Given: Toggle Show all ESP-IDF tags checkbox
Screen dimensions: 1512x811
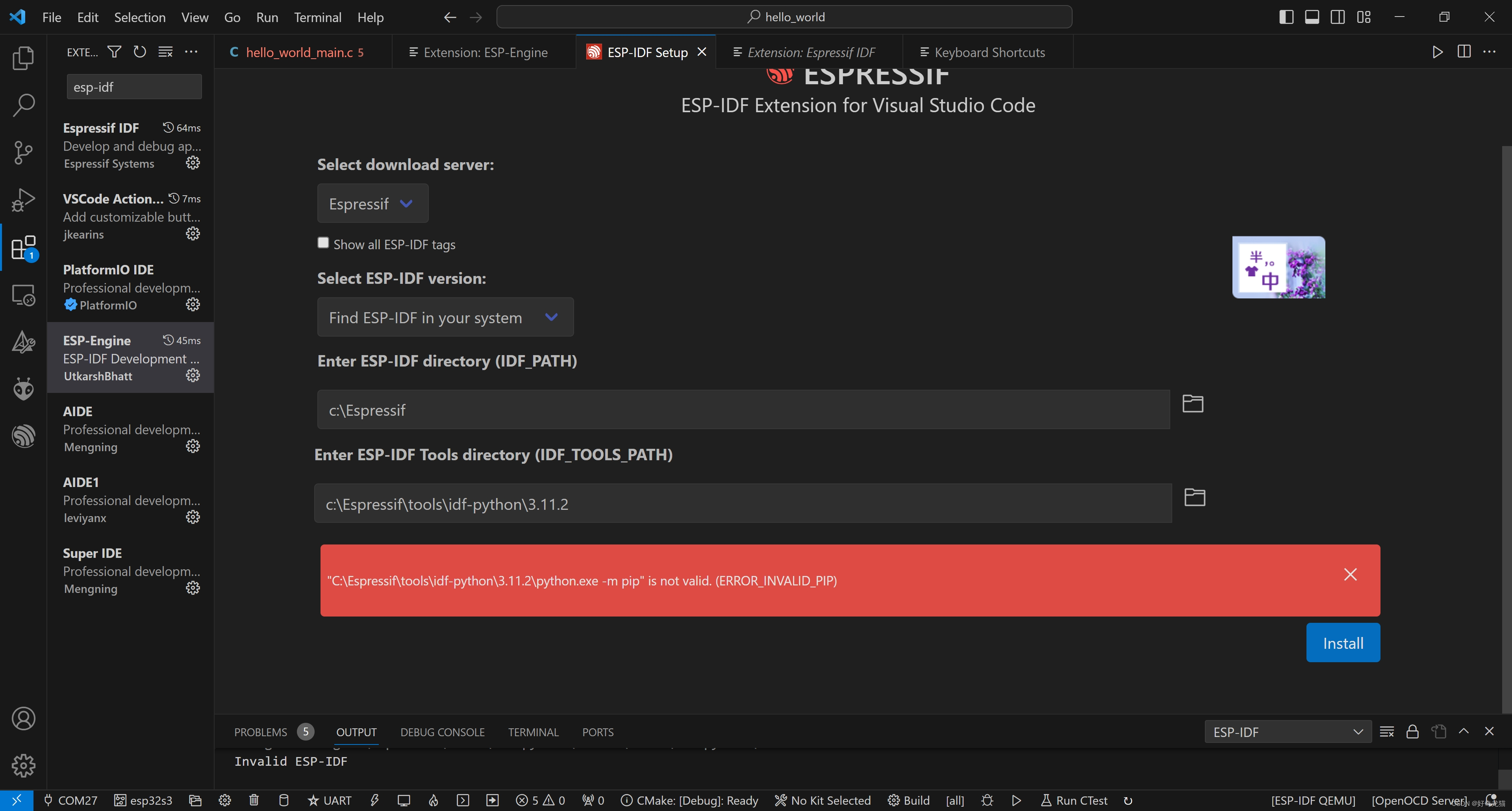Looking at the screenshot, I should tap(323, 243).
